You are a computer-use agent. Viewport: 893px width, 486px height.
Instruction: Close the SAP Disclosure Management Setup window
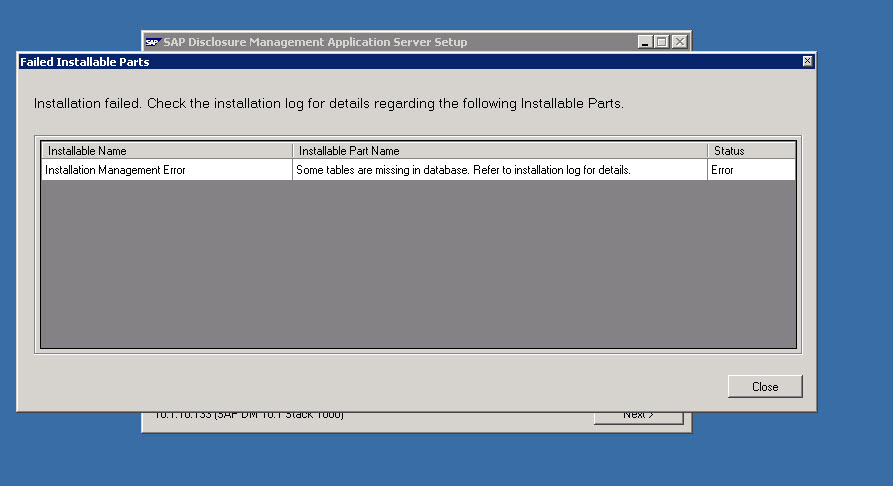click(x=679, y=42)
